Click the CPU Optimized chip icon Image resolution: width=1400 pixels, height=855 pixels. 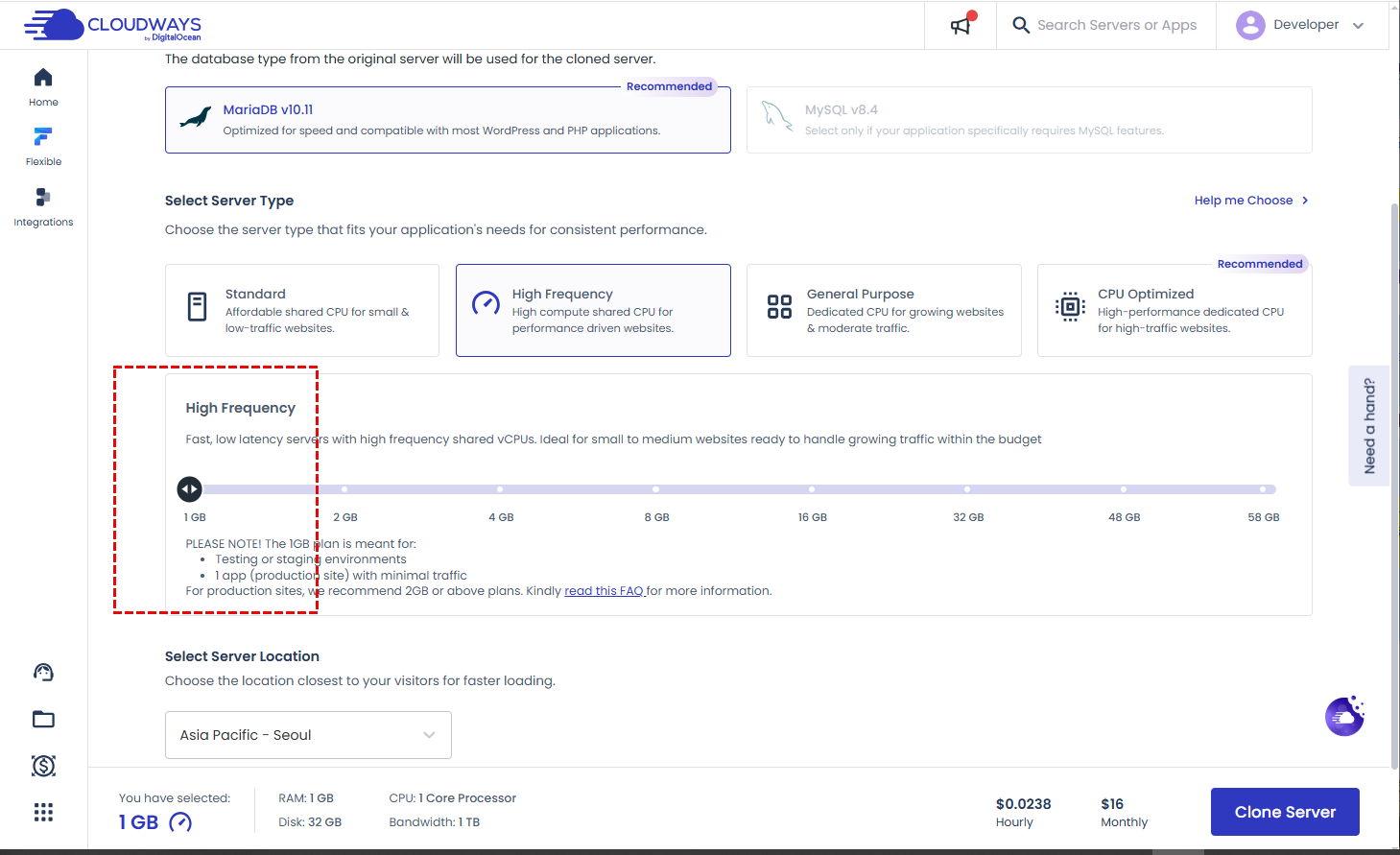(1070, 307)
